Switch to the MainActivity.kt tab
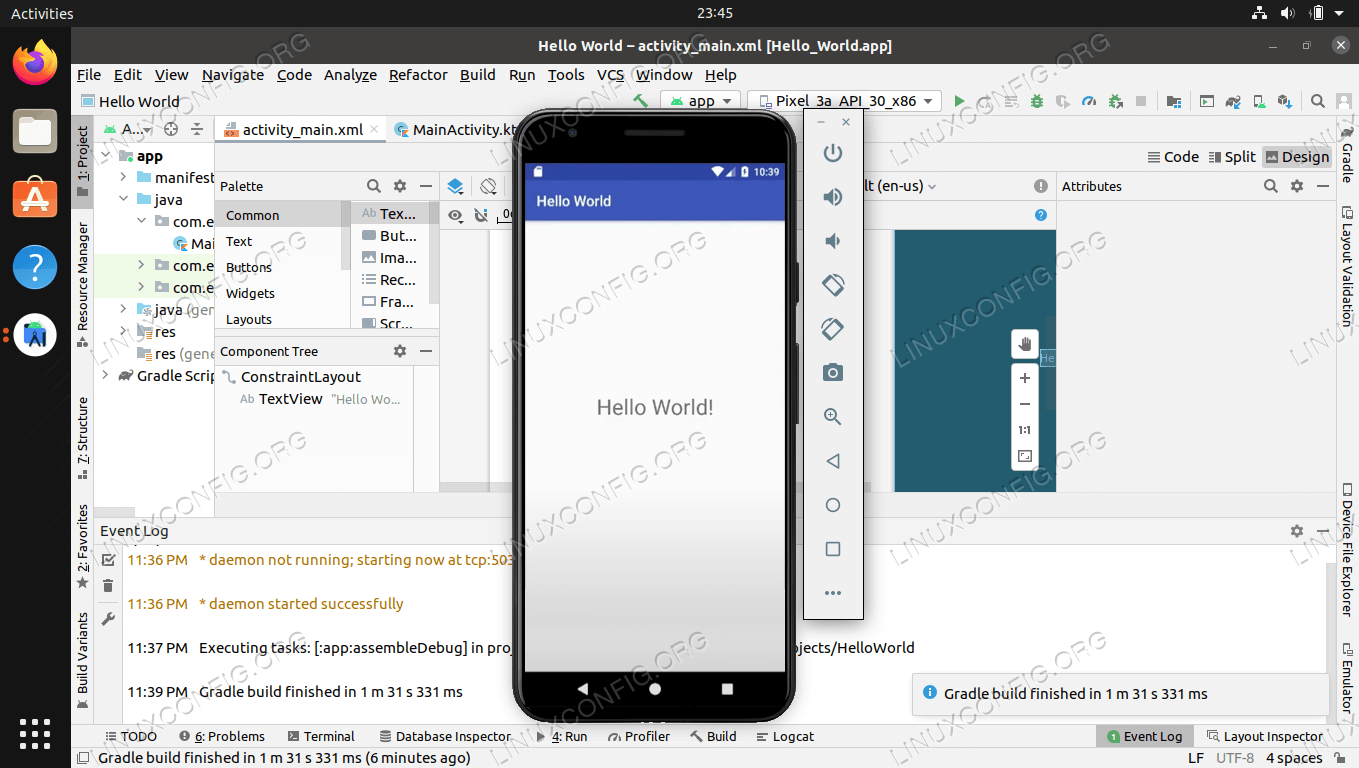The width and height of the screenshot is (1359, 768). (456, 129)
